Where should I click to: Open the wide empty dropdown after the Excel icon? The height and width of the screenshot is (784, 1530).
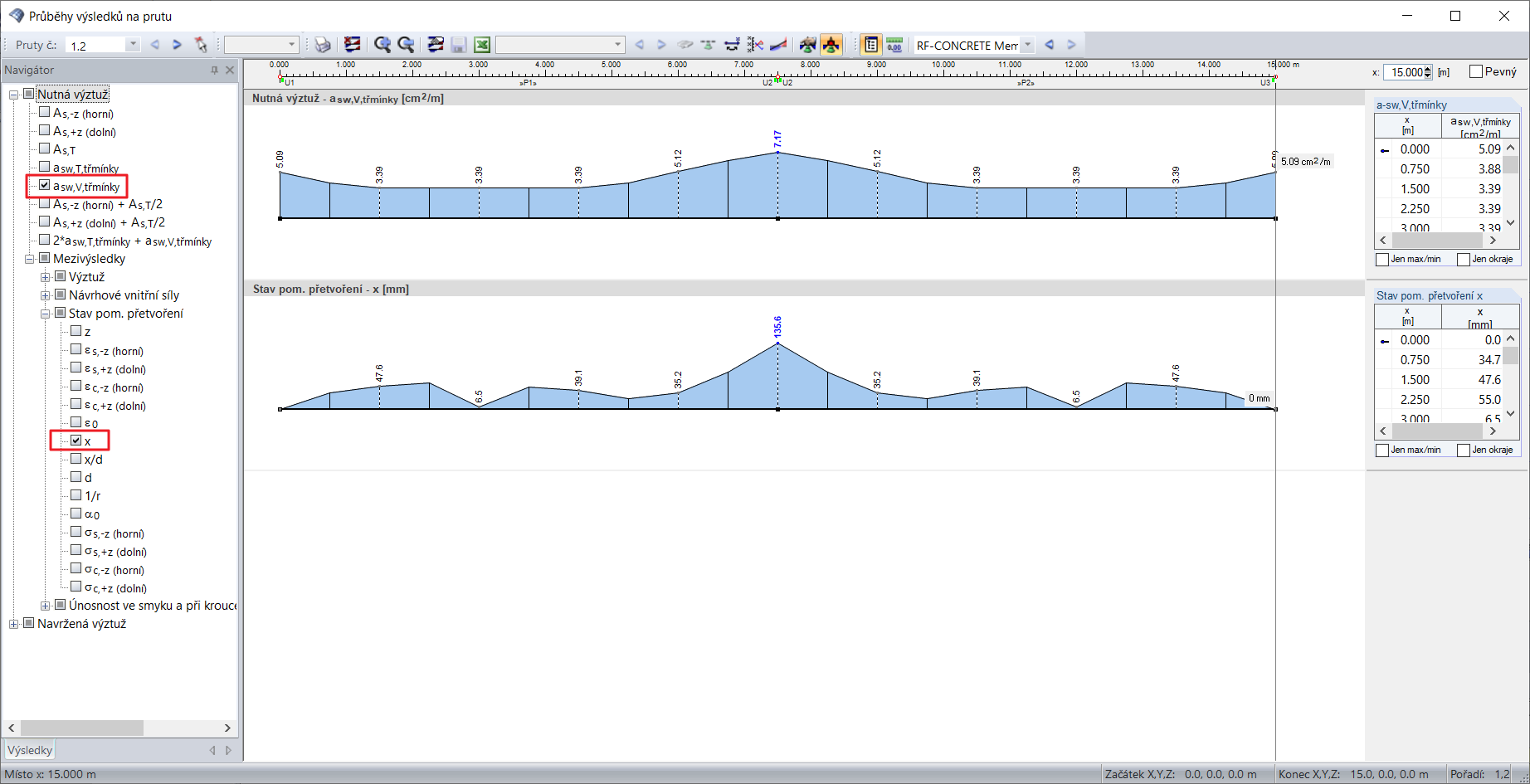pyautogui.click(x=618, y=45)
